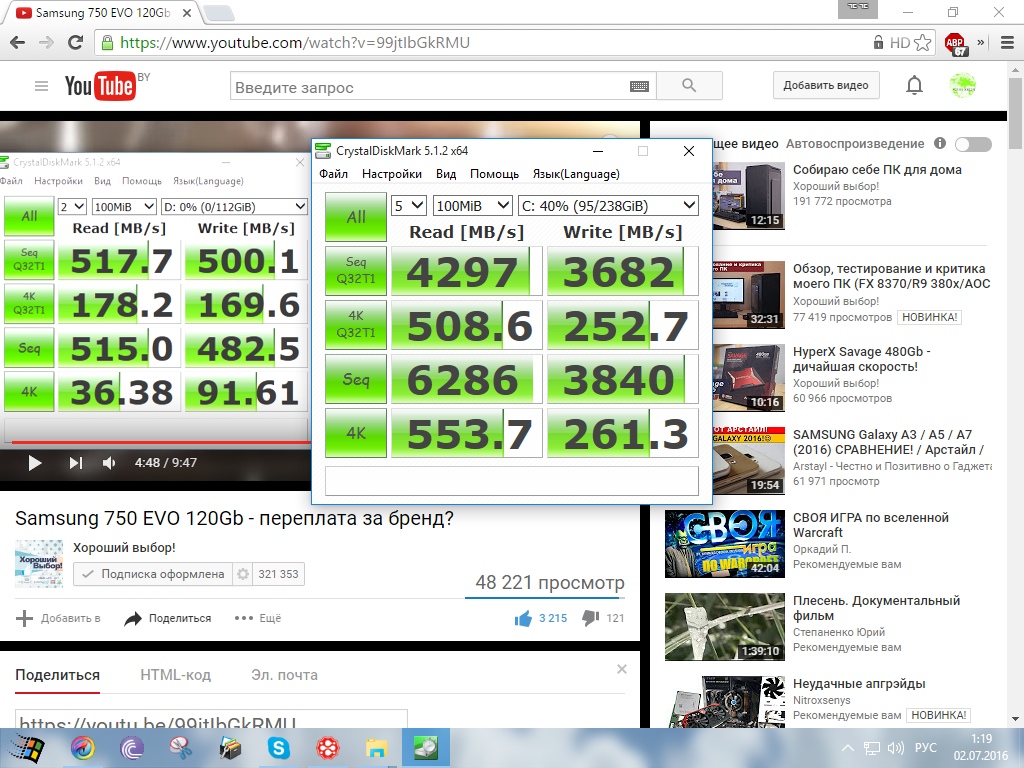Open the on-screen keyboard in search box
Viewport: 1024px width, 768px height.
point(639,86)
